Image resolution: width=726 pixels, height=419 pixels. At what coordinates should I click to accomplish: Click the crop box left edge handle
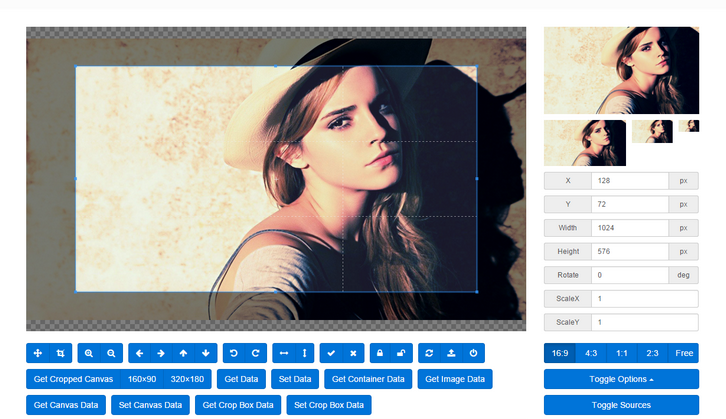coord(76,179)
